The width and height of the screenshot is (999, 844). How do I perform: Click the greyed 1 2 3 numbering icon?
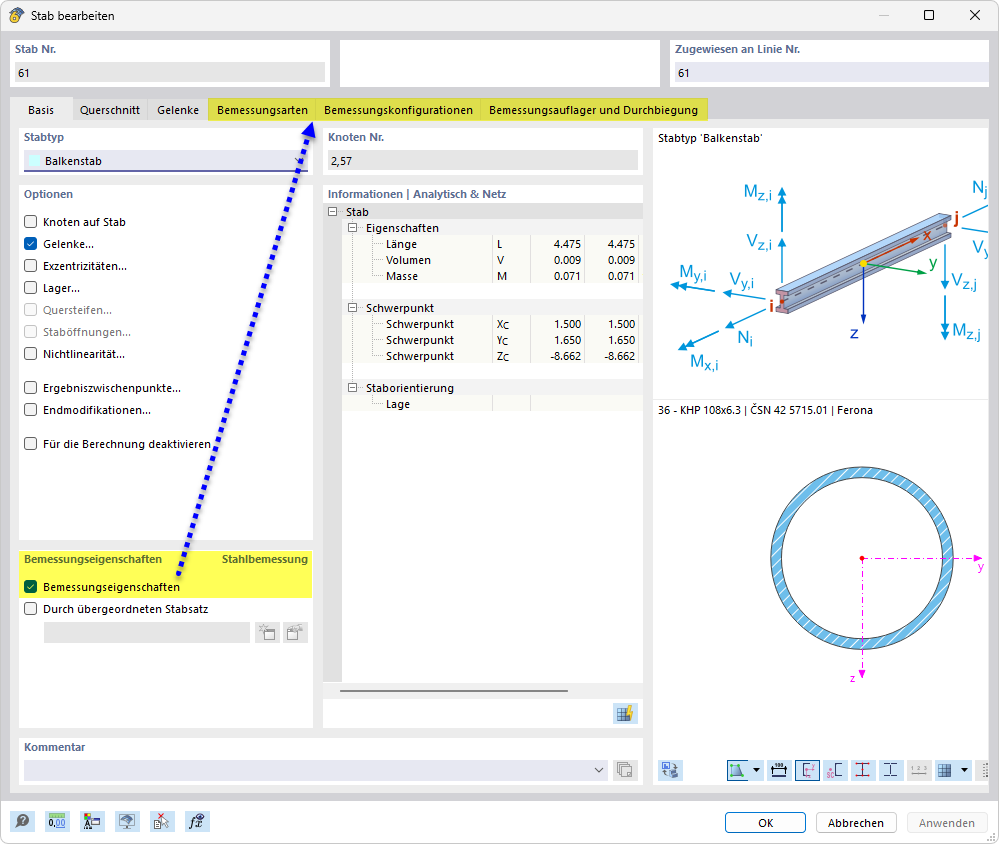click(x=919, y=770)
